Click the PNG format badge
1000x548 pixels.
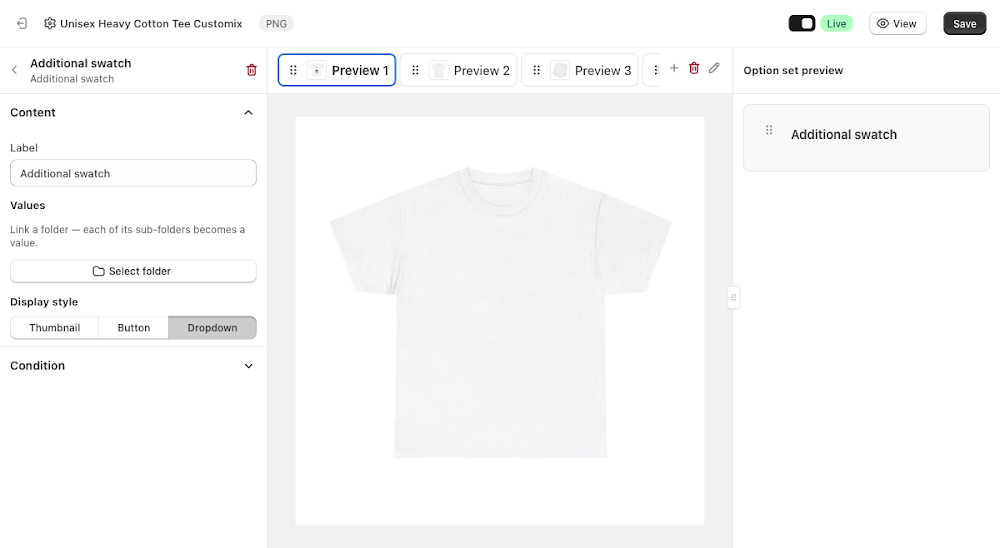click(276, 24)
